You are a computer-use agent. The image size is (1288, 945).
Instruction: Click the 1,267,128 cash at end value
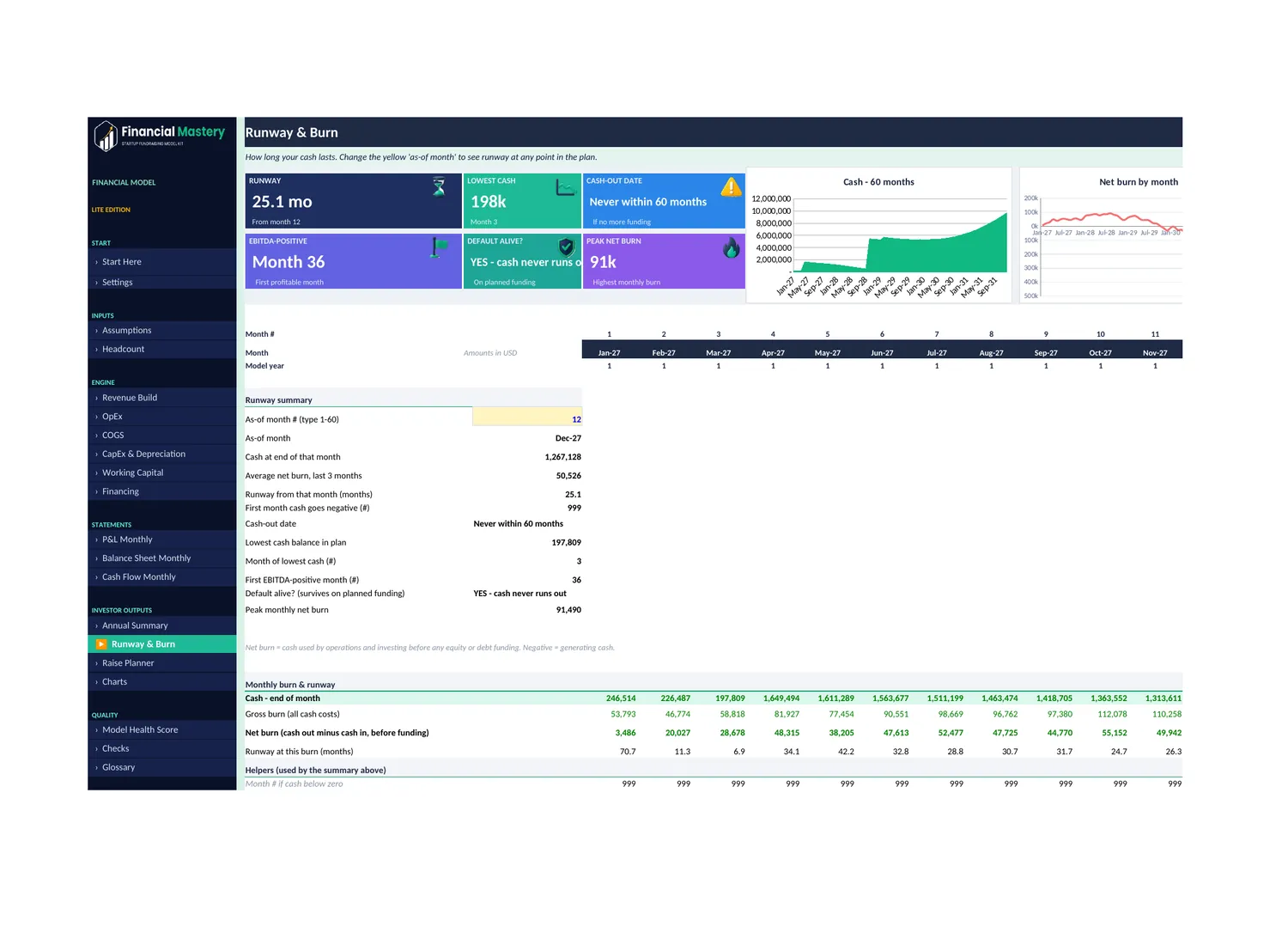tap(563, 457)
